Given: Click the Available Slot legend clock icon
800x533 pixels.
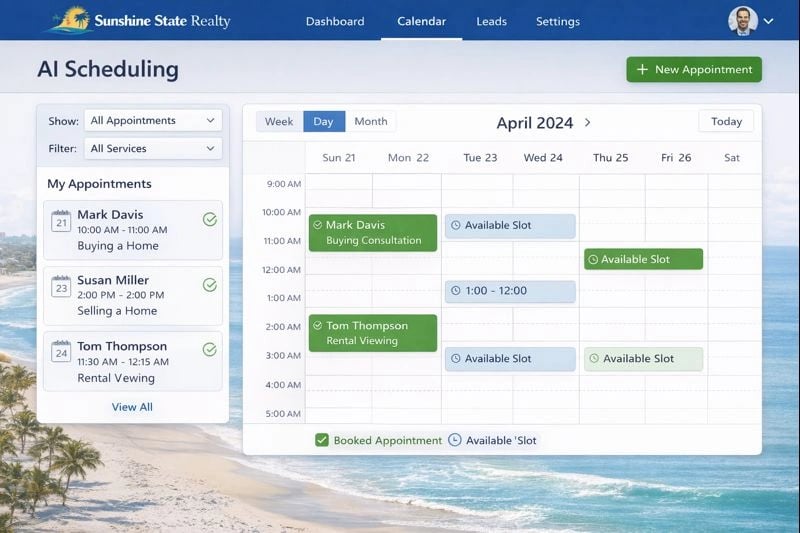Looking at the screenshot, I should (x=455, y=440).
